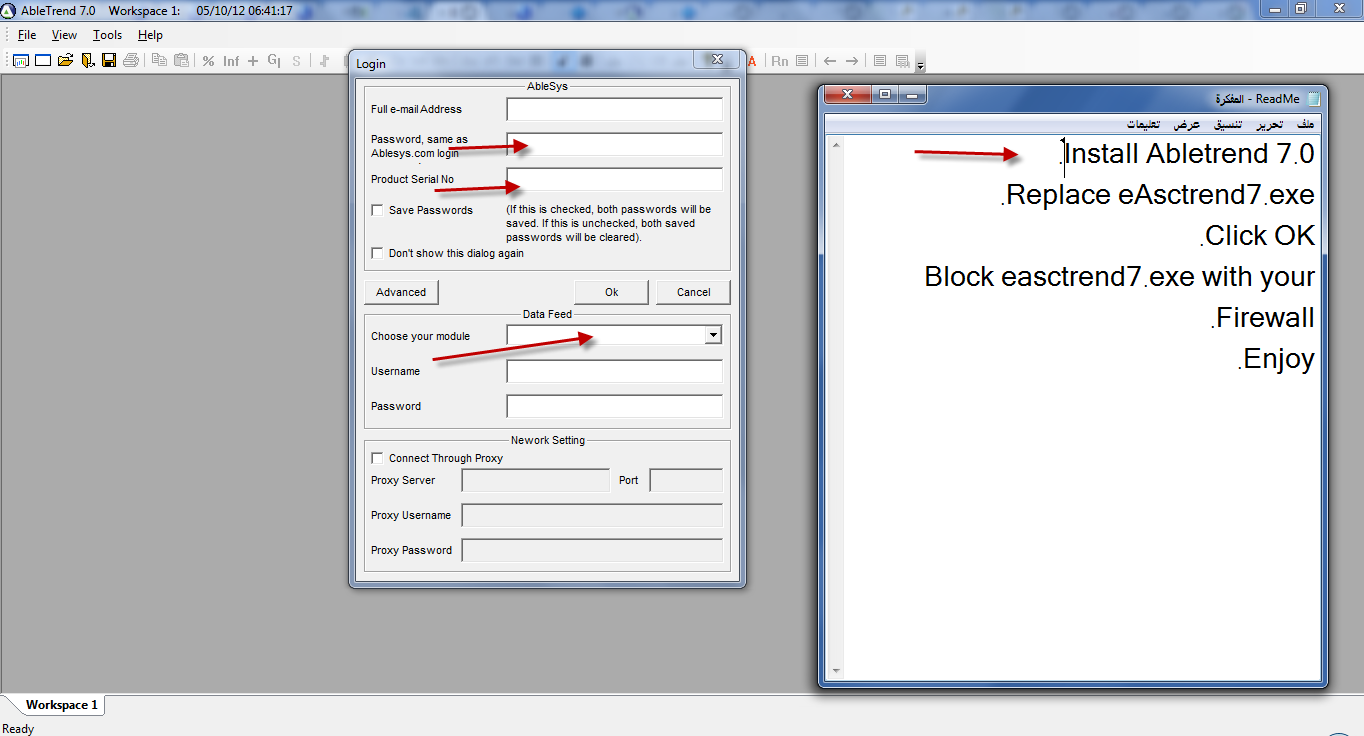Screen dimensions: 1364x736
Task: Click the 'Enjoy' line in Notepad
Action: coord(1275,359)
